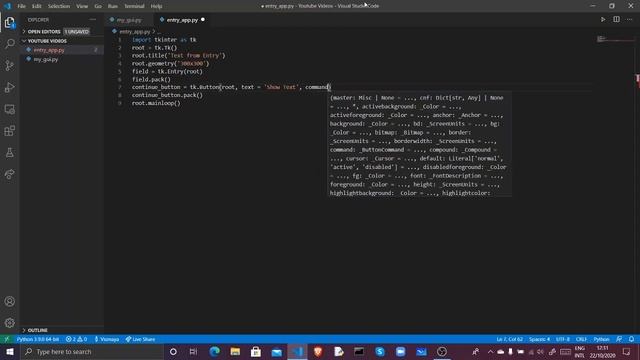Open Microsoft Store from taskbar

click(x=256, y=351)
